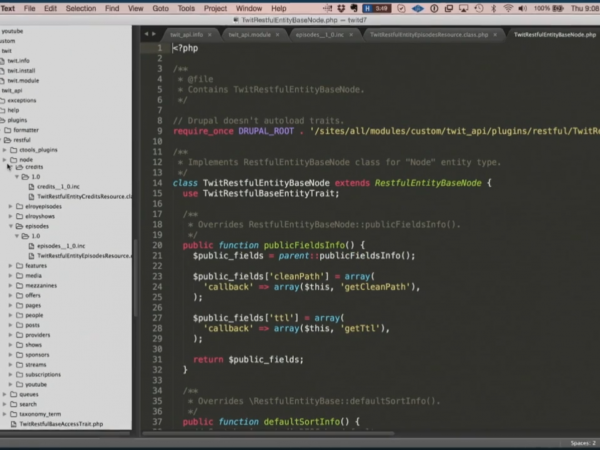The width and height of the screenshot is (600, 450).
Task: Open the Goto menu
Action: click(x=160, y=8)
